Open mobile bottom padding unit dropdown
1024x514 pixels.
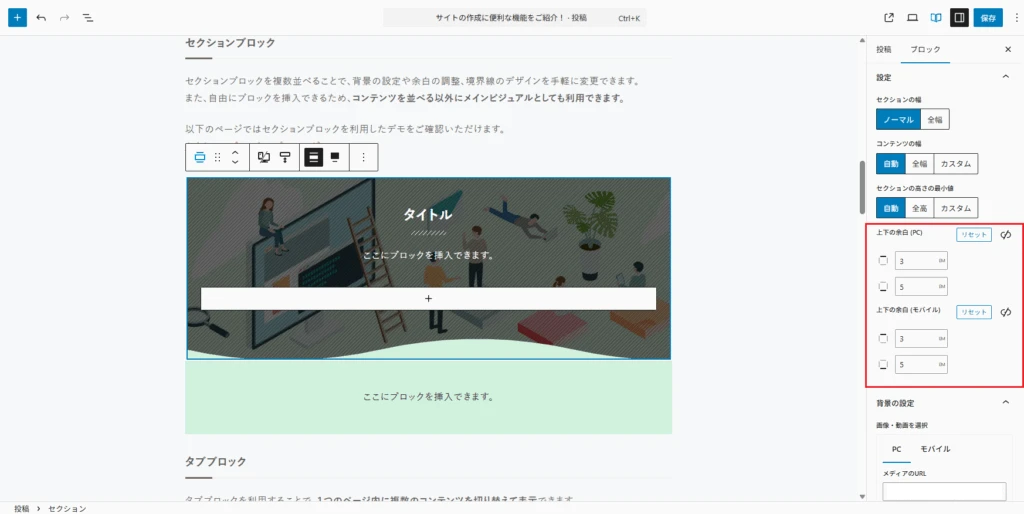click(942, 364)
